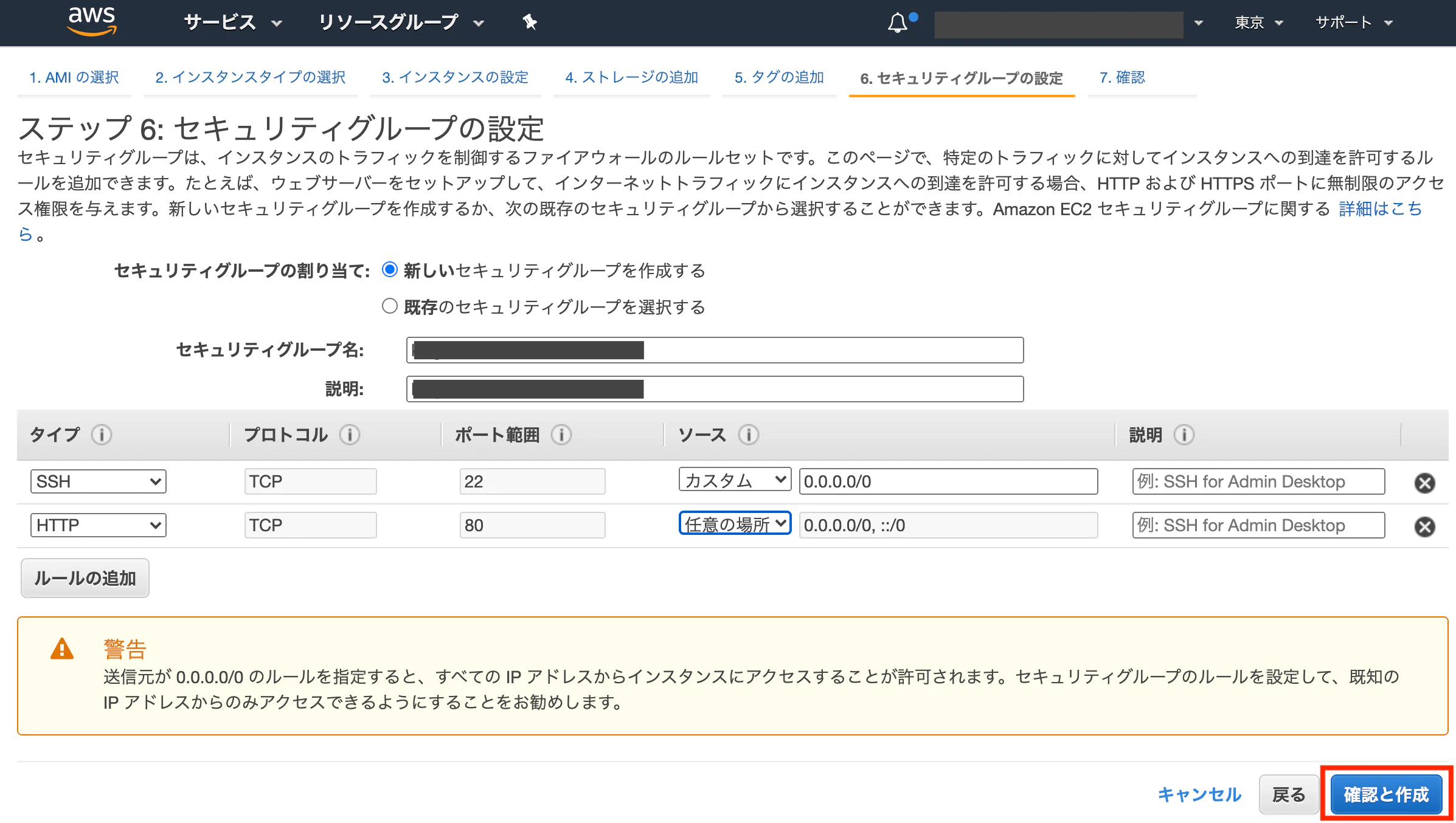Focus the セキュリティグループ名 input field
This screenshot has height=823, width=1456.
(x=715, y=350)
